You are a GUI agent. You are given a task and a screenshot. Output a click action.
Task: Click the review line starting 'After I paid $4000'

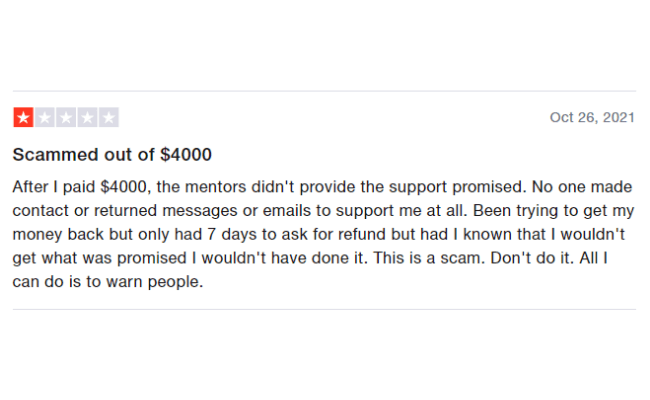(x=322, y=187)
